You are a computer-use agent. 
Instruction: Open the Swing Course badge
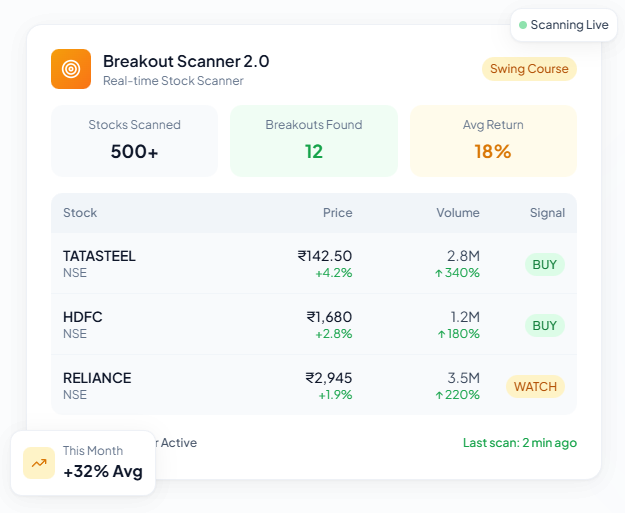pos(529,69)
